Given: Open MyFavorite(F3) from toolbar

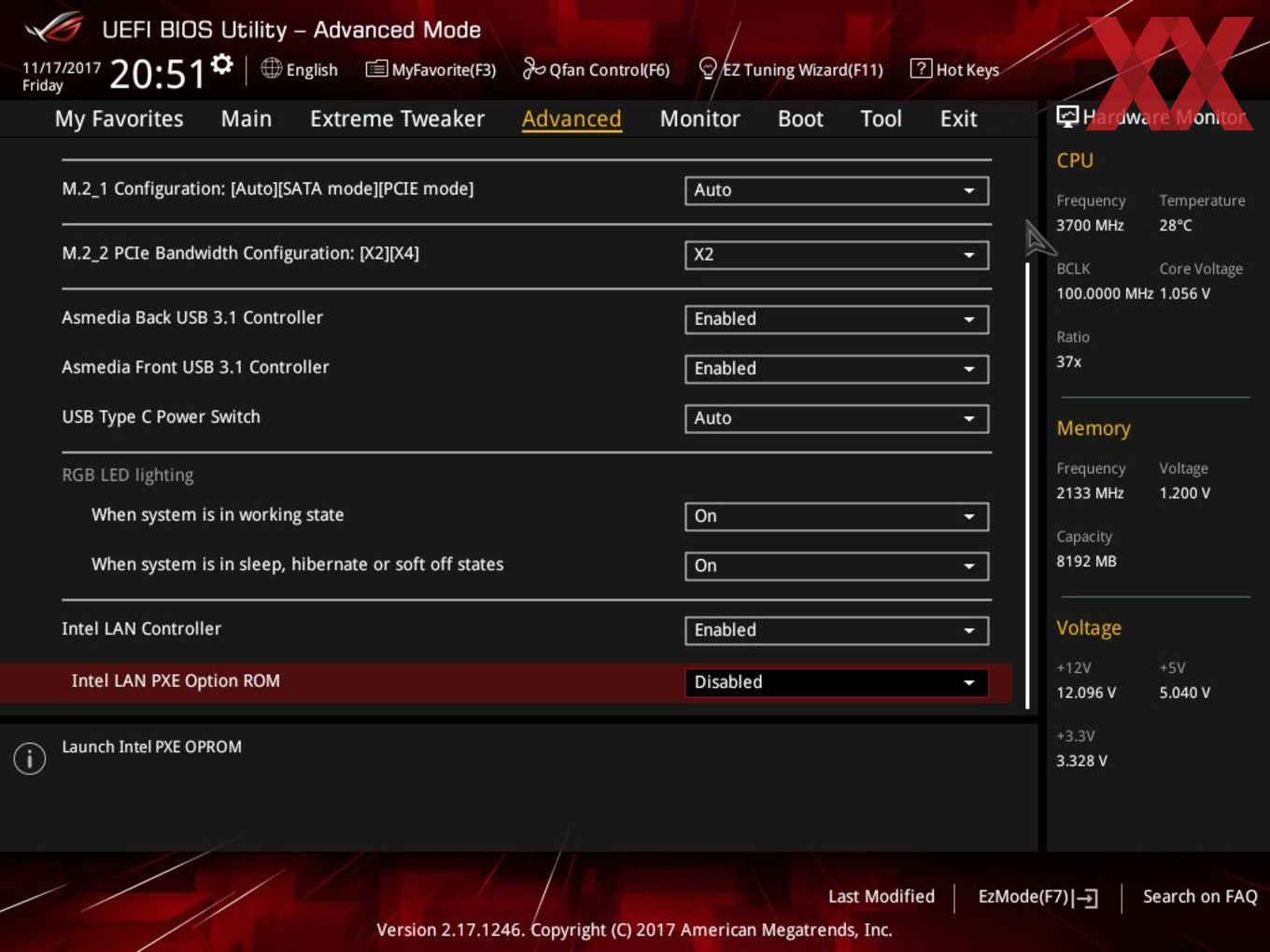Looking at the screenshot, I should (430, 69).
